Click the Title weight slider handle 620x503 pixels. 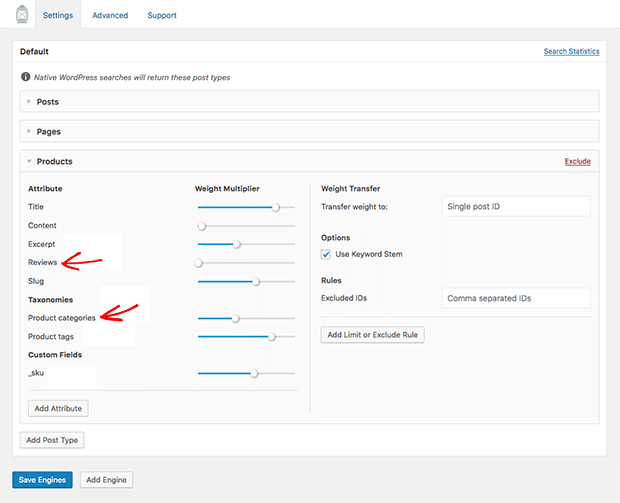coord(276,207)
